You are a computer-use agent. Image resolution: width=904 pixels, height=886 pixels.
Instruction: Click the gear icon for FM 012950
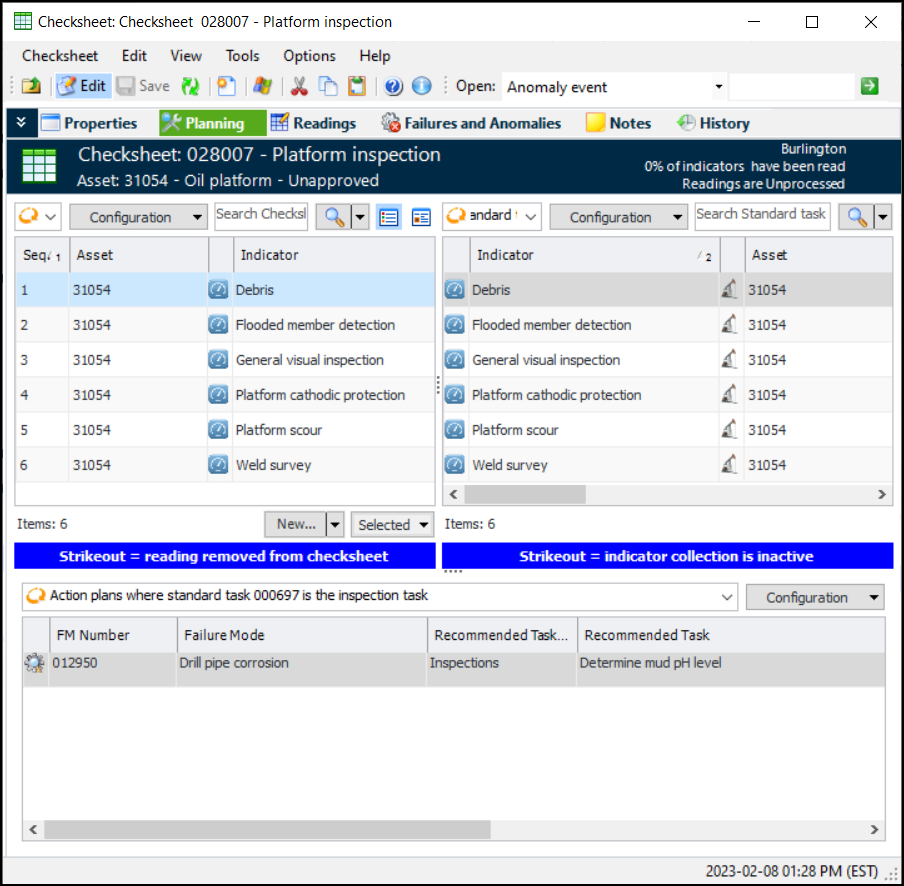[35, 663]
